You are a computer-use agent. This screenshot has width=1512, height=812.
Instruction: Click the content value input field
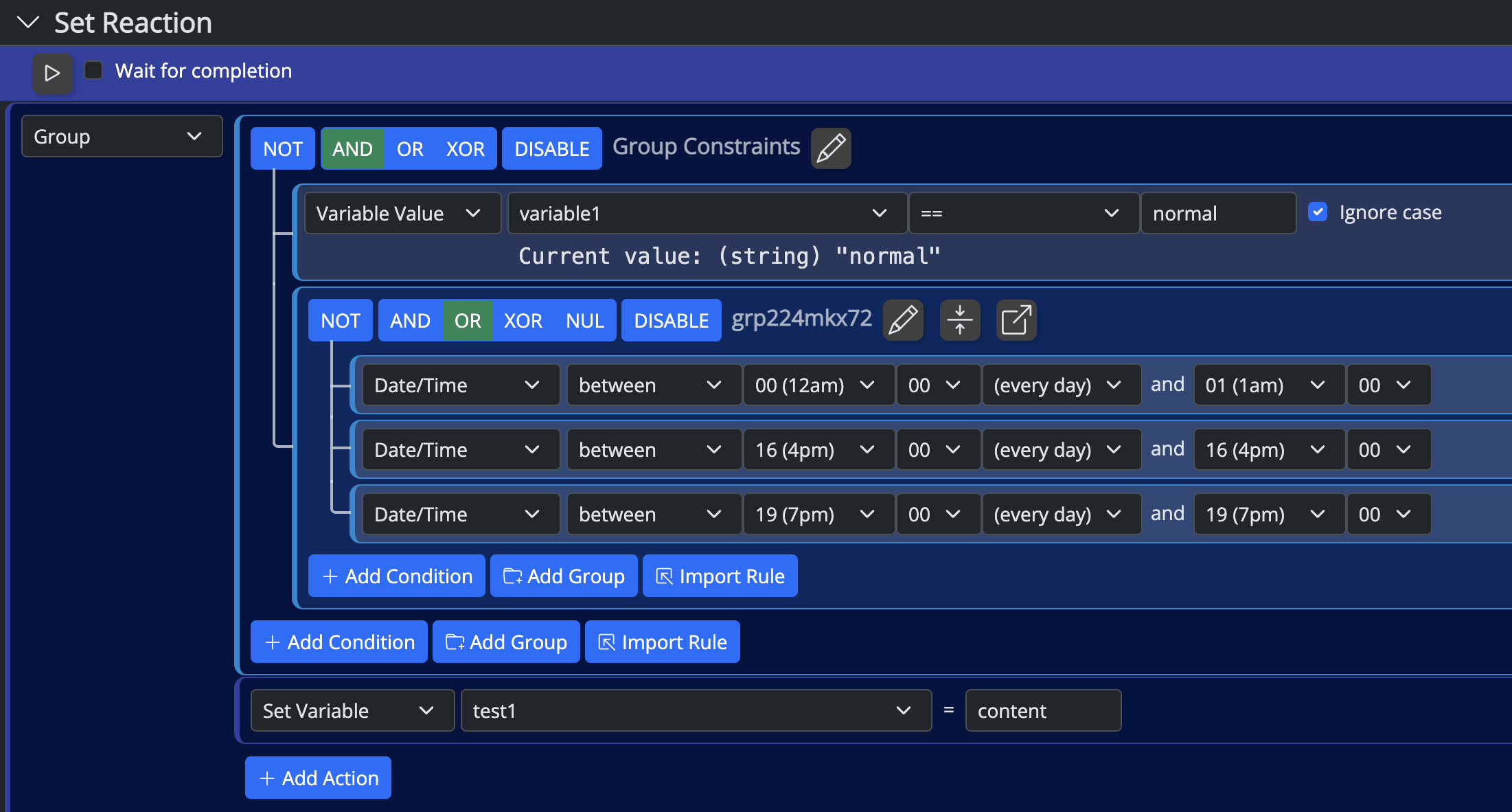pos(1042,711)
